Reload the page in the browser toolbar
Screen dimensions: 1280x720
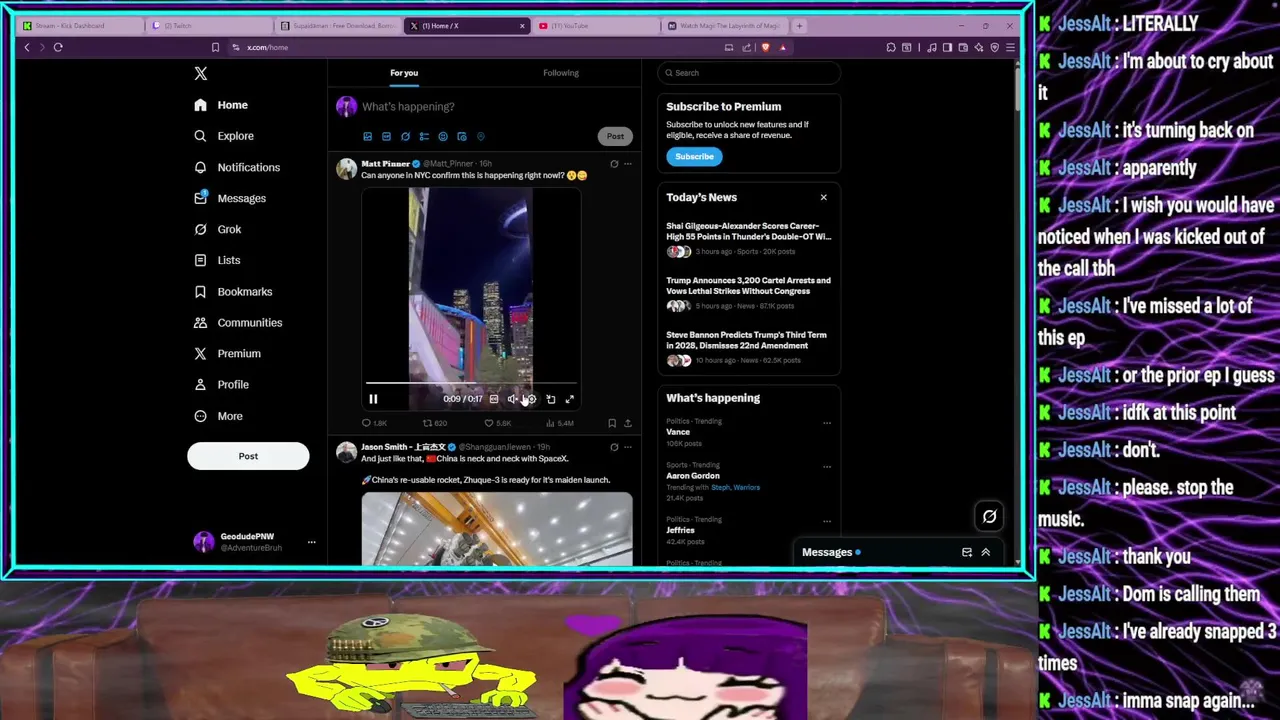coord(58,47)
